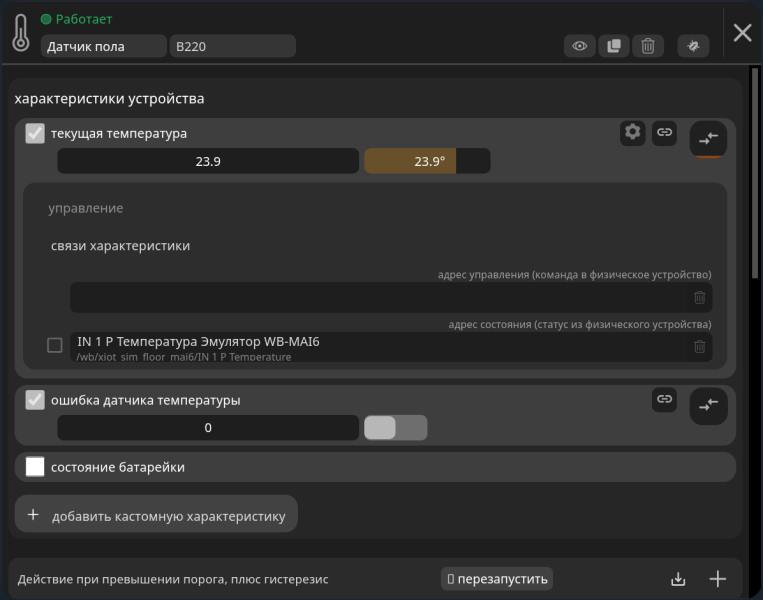Click the связи характеристики heading
The width and height of the screenshot is (763, 600).
[x=120, y=246]
